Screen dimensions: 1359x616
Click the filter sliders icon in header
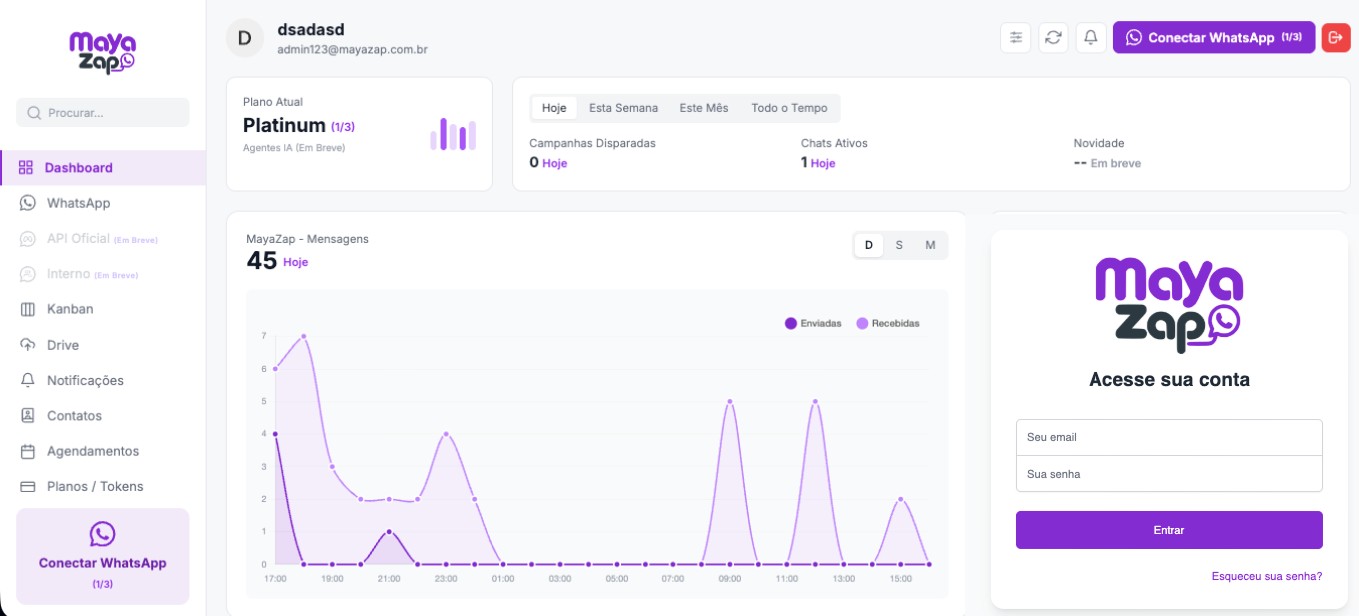click(x=1016, y=38)
